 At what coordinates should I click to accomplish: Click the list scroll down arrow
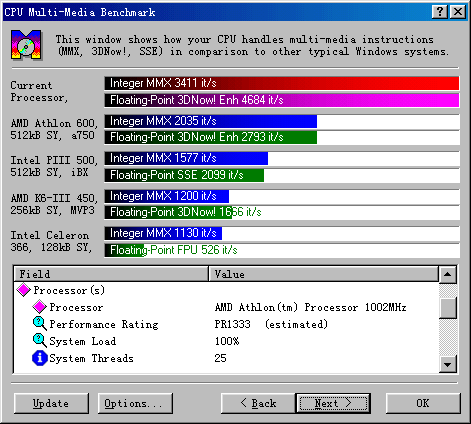point(448,364)
